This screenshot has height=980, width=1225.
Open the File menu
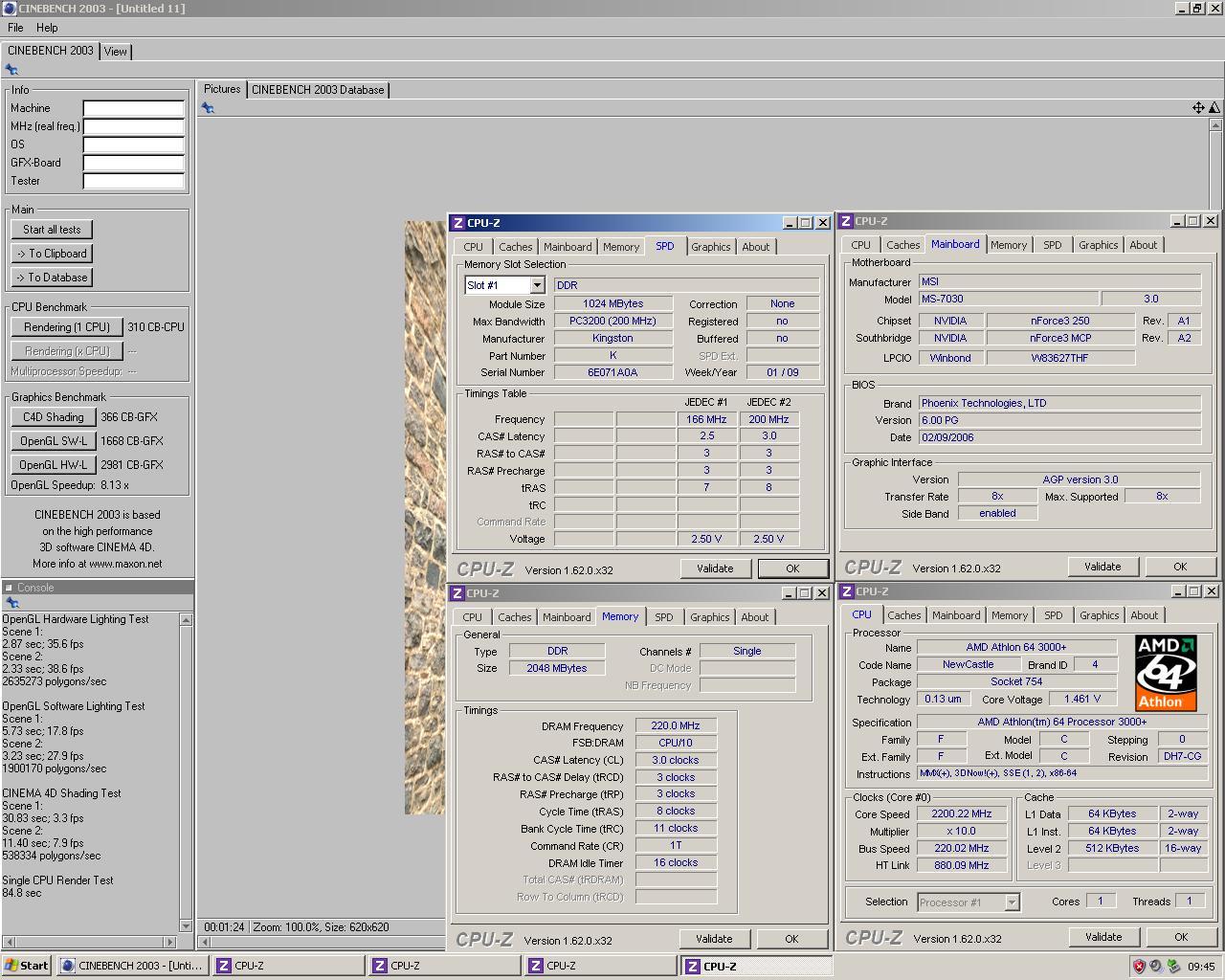point(15,28)
